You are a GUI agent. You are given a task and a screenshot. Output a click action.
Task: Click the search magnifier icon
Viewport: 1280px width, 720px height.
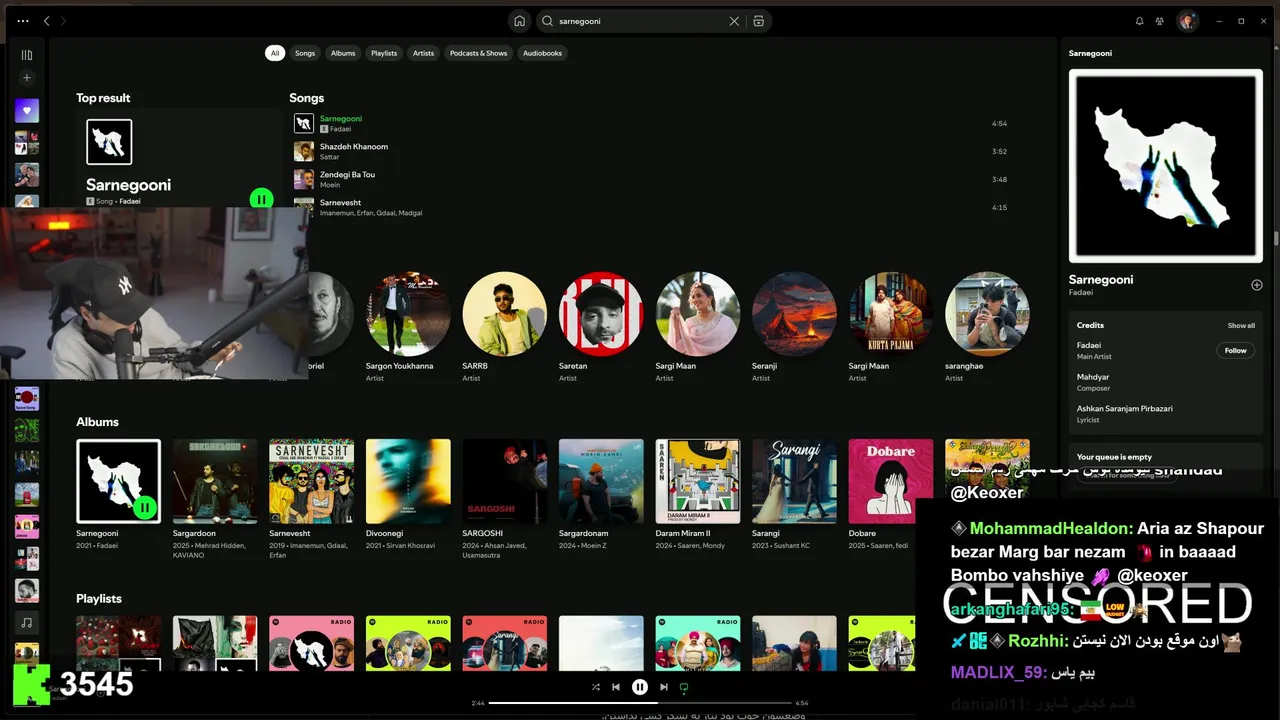coord(547,21)
